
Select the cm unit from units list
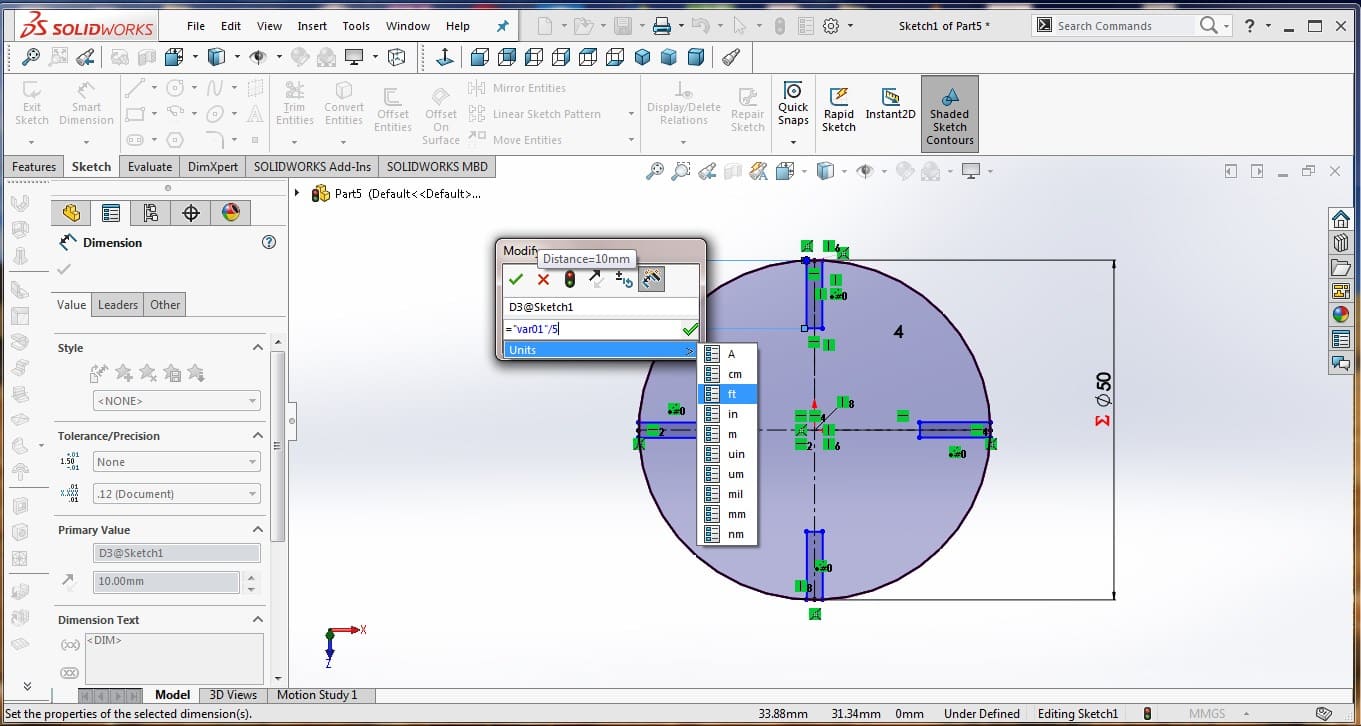coord(728,374)
